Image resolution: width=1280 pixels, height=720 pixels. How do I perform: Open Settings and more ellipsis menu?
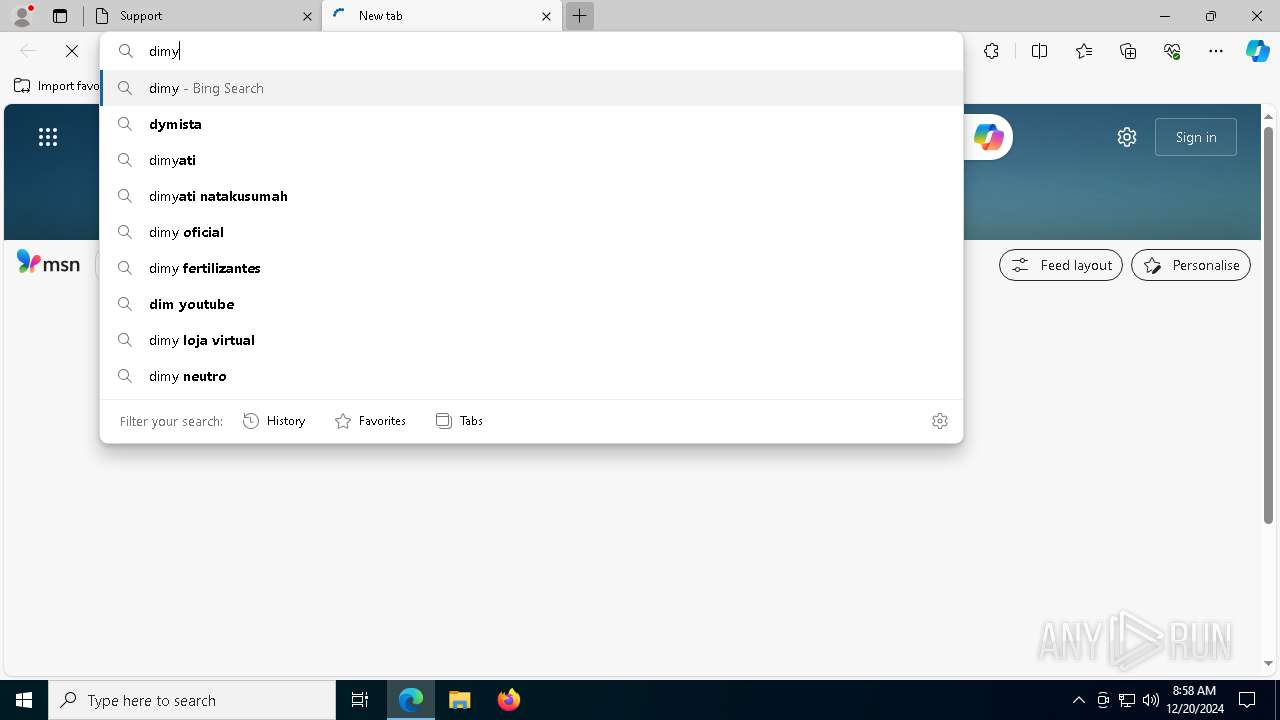(1216, 51)
